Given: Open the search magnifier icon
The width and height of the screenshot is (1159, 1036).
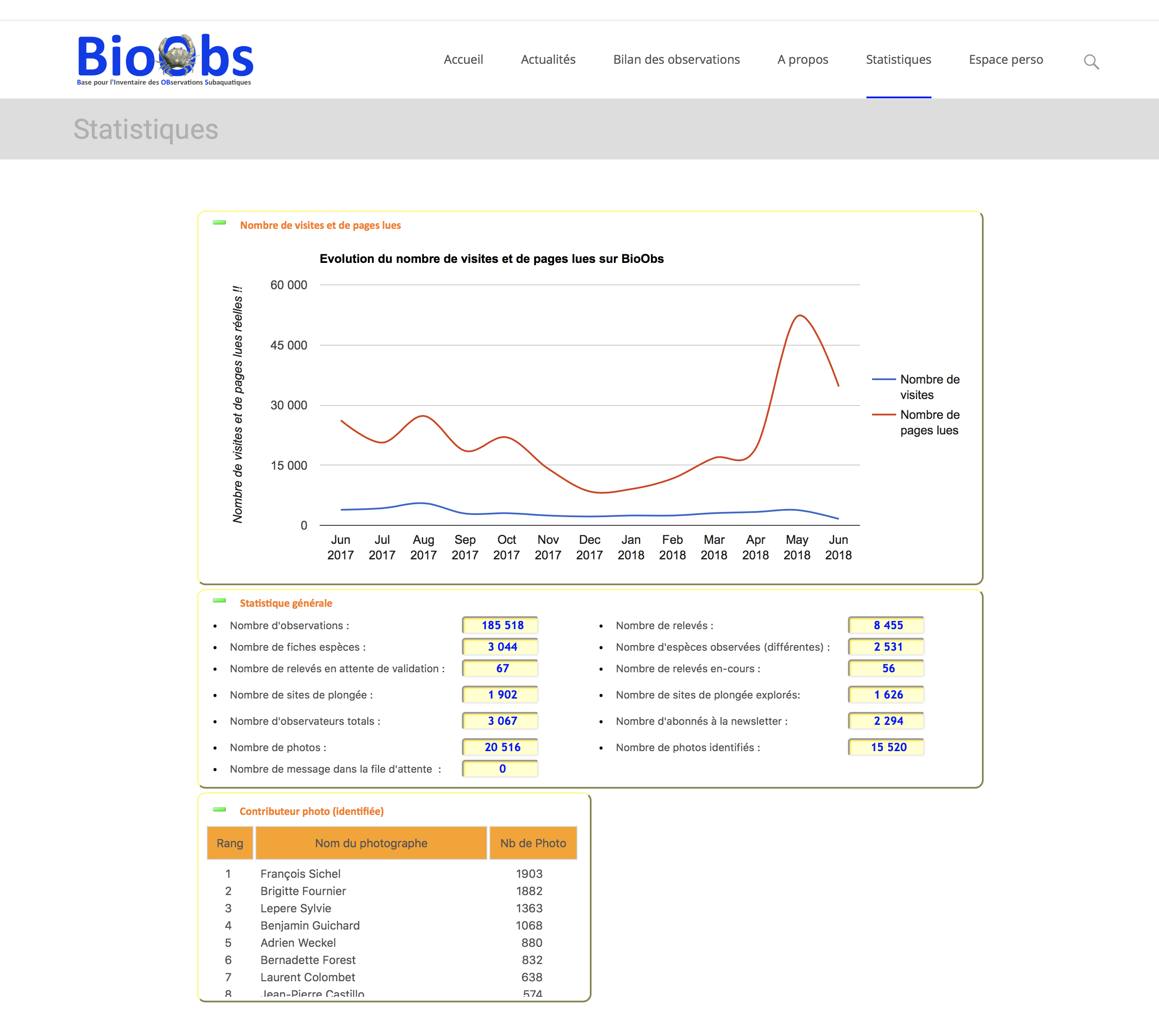Looking at the screenshot, I should (x=1091, y=62).
